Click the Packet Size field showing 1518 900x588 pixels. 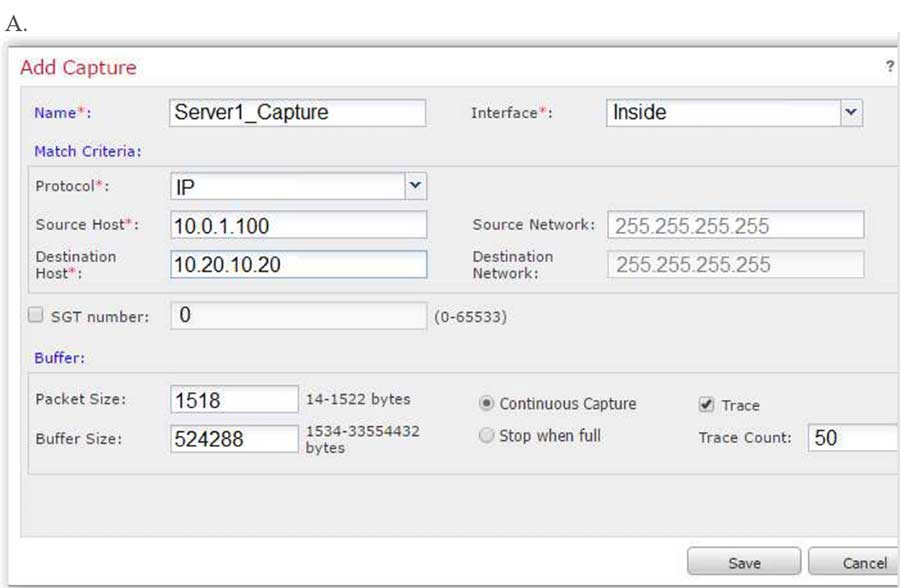(x=234, y=400)
